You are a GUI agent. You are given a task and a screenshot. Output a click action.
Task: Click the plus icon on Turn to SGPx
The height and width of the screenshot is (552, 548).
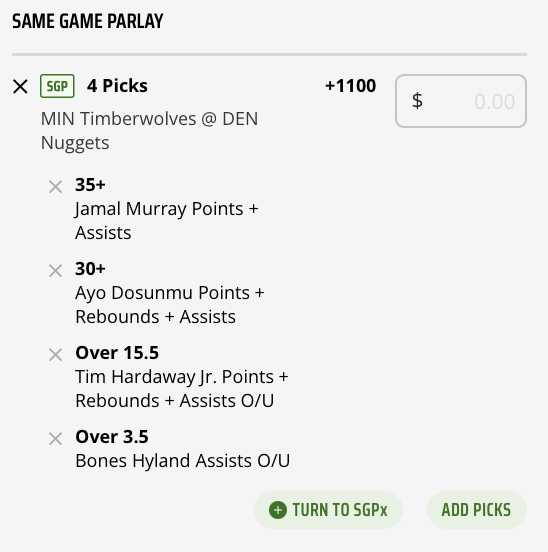click(278, 510)
